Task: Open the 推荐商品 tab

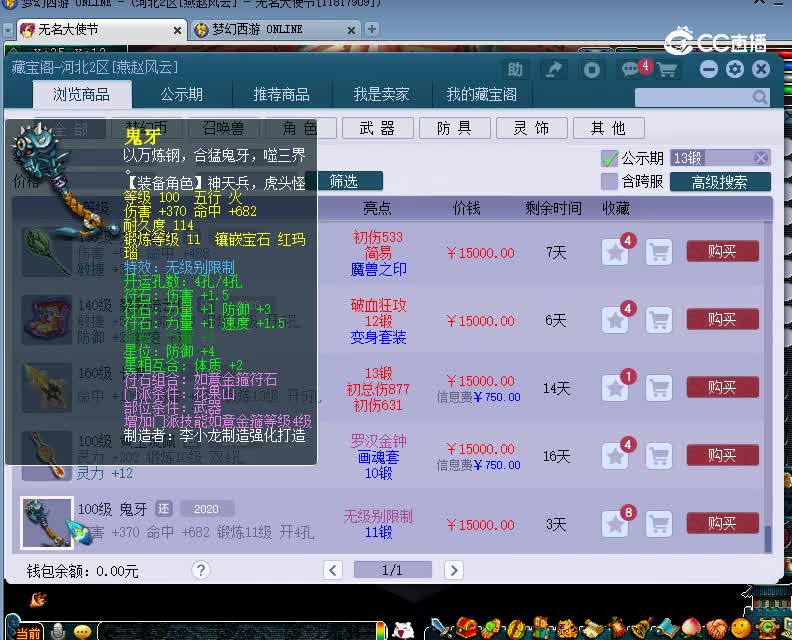Action: 282,94
